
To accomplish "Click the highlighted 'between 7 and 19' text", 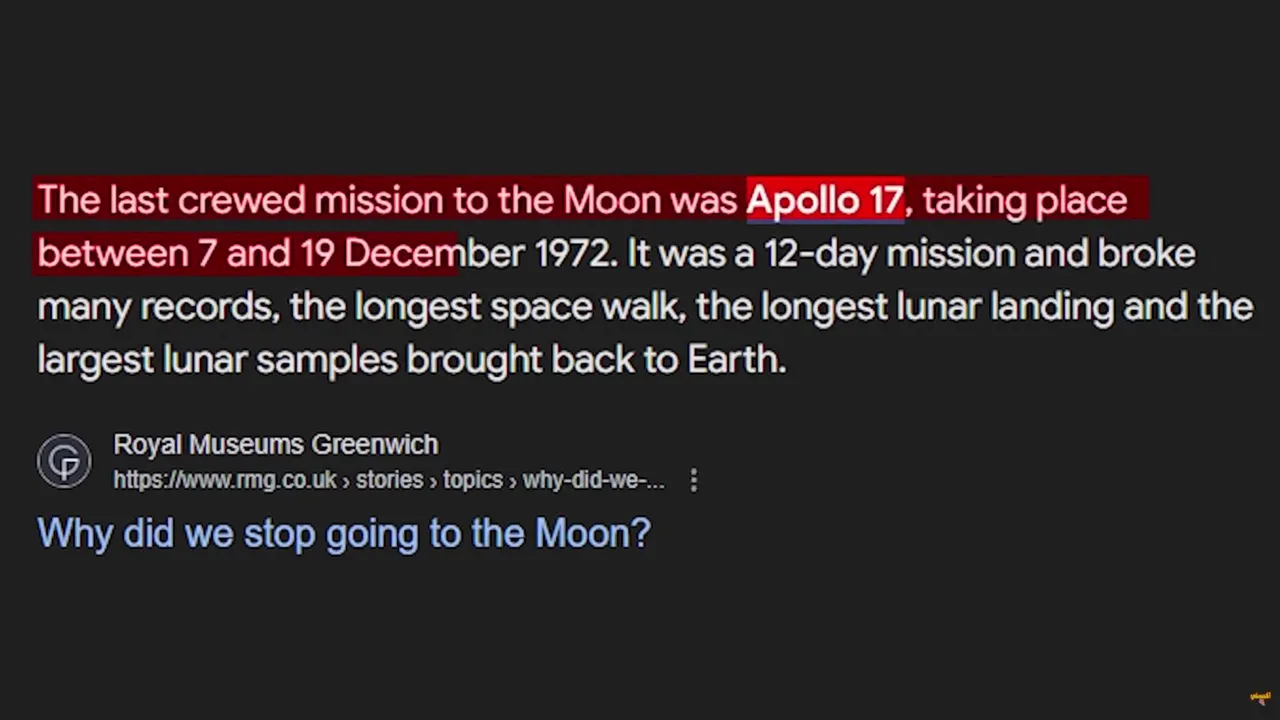I will point(185,253).
